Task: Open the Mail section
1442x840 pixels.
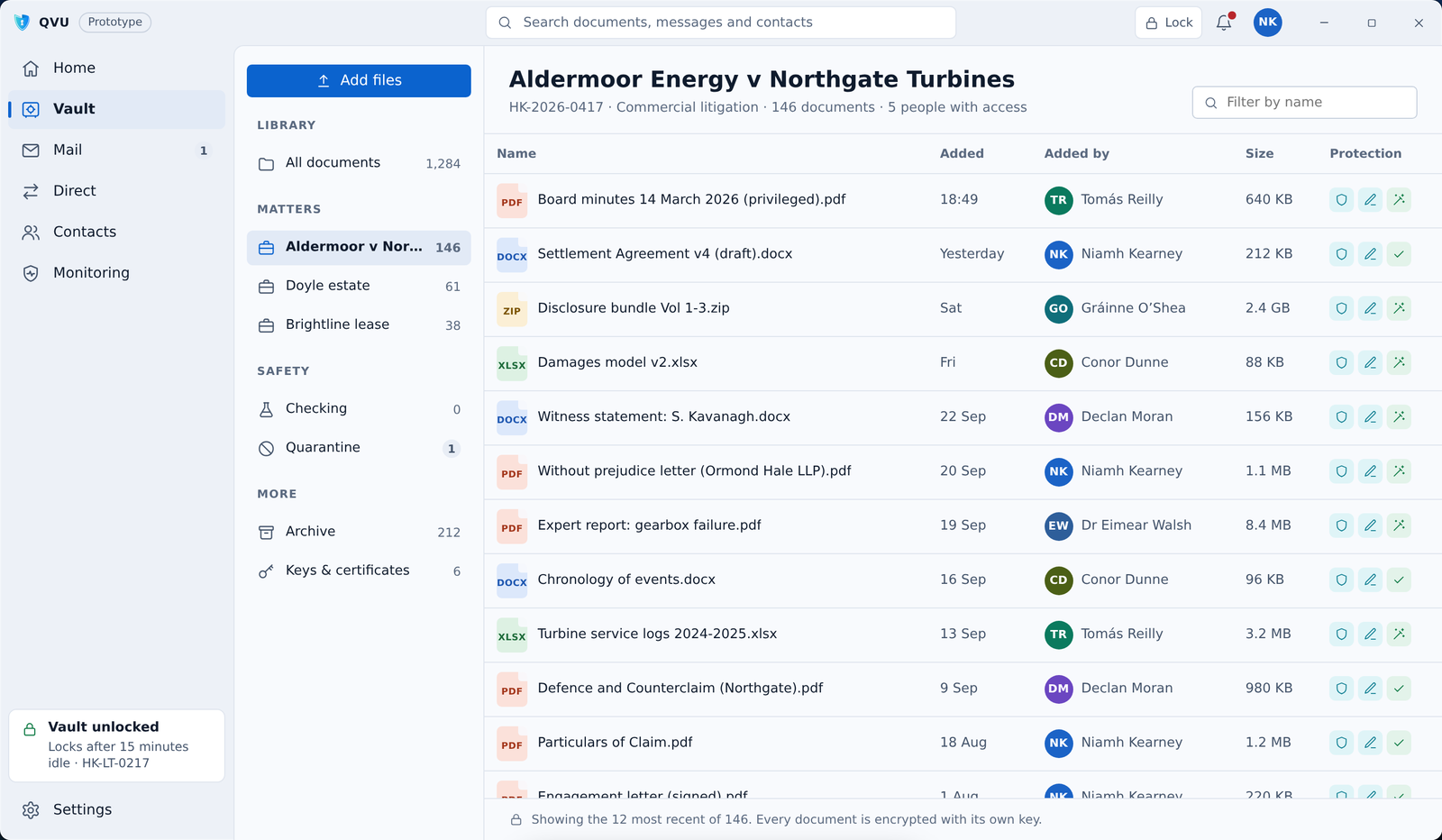Action: pos(117,150)
